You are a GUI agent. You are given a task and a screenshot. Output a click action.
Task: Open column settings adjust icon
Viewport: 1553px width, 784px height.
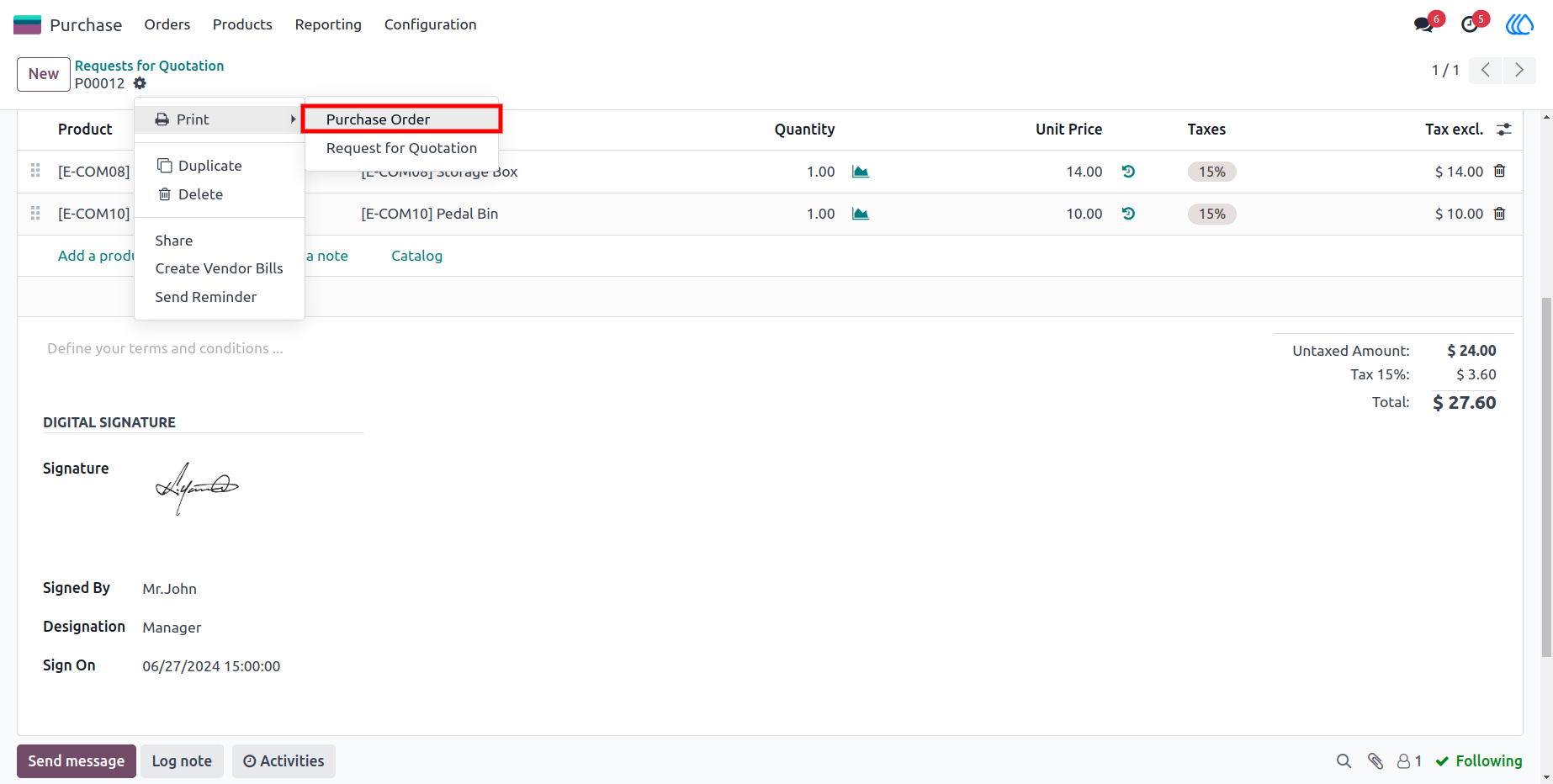(1504, 130)
